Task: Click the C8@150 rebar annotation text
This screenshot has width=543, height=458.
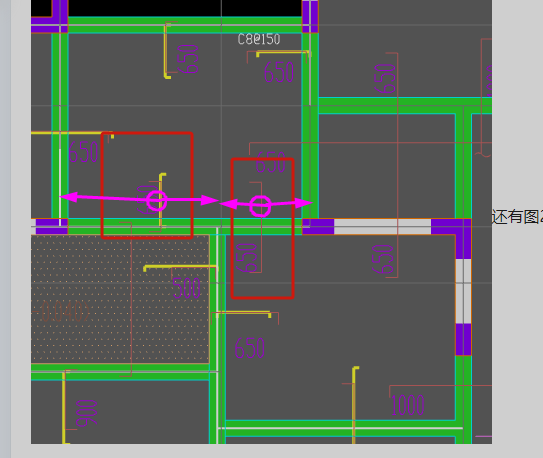Action: point(259,39)
